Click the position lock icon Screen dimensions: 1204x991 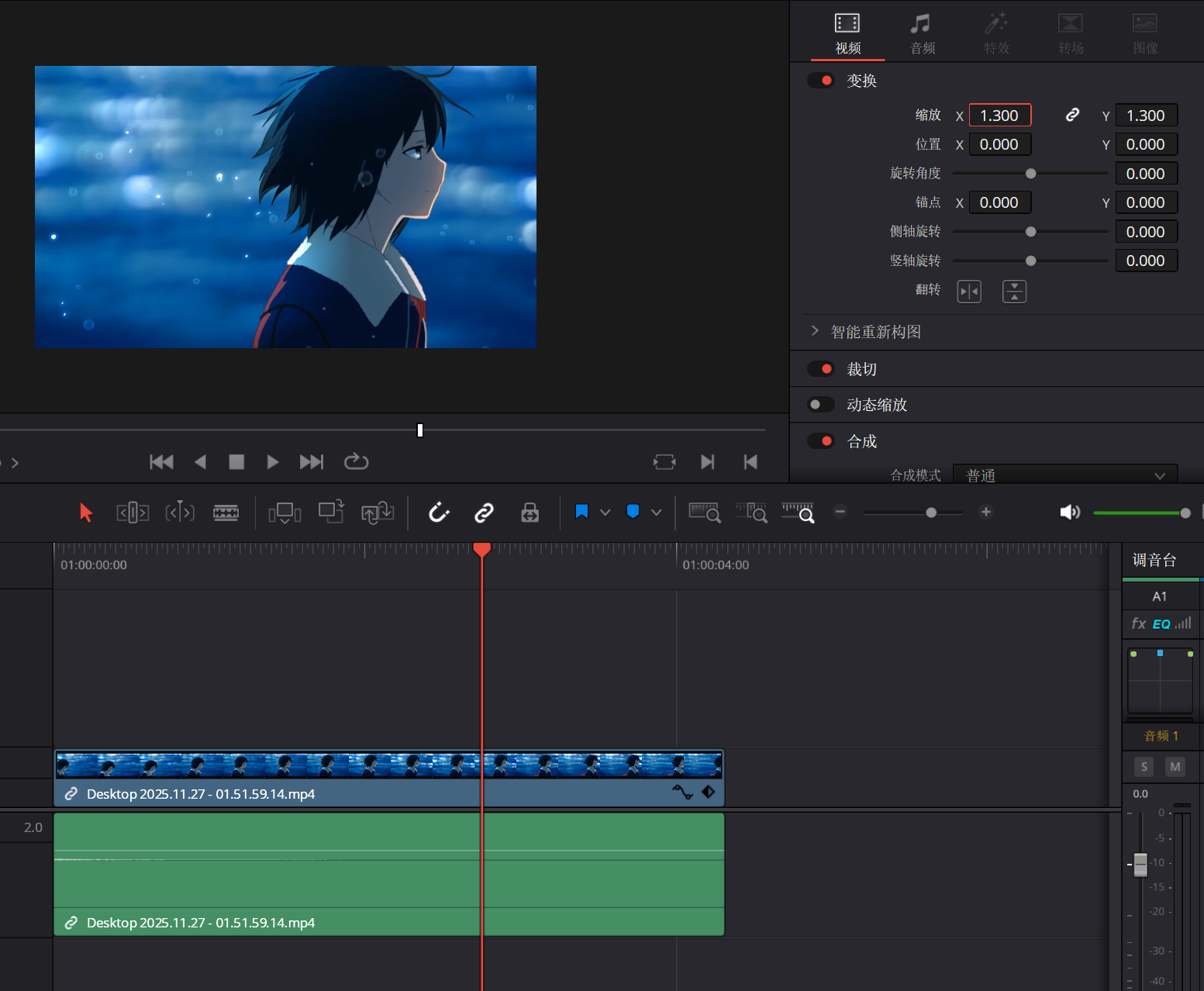pos(530,513)
